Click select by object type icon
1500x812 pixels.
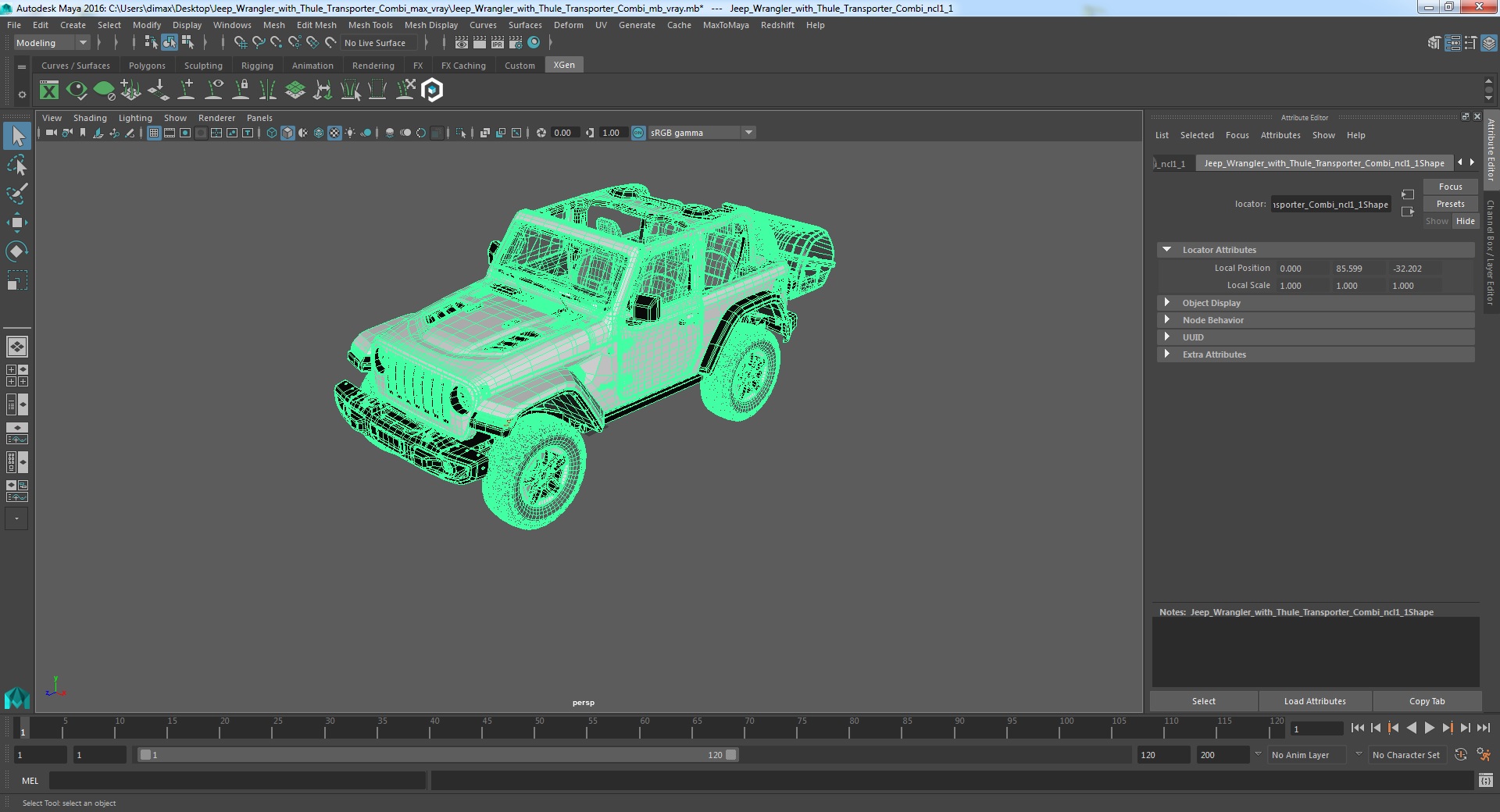point(170,43)
